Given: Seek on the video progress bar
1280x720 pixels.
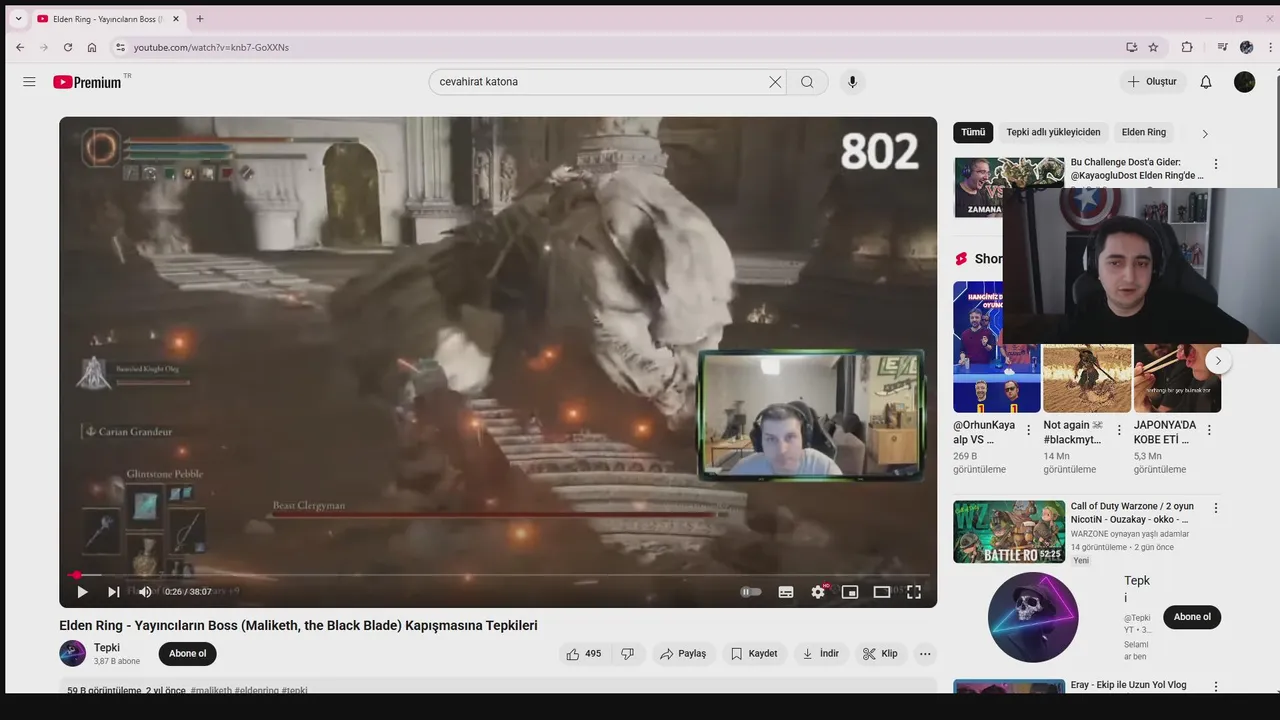Looking at the screenshot, I should tap(498, 575).
